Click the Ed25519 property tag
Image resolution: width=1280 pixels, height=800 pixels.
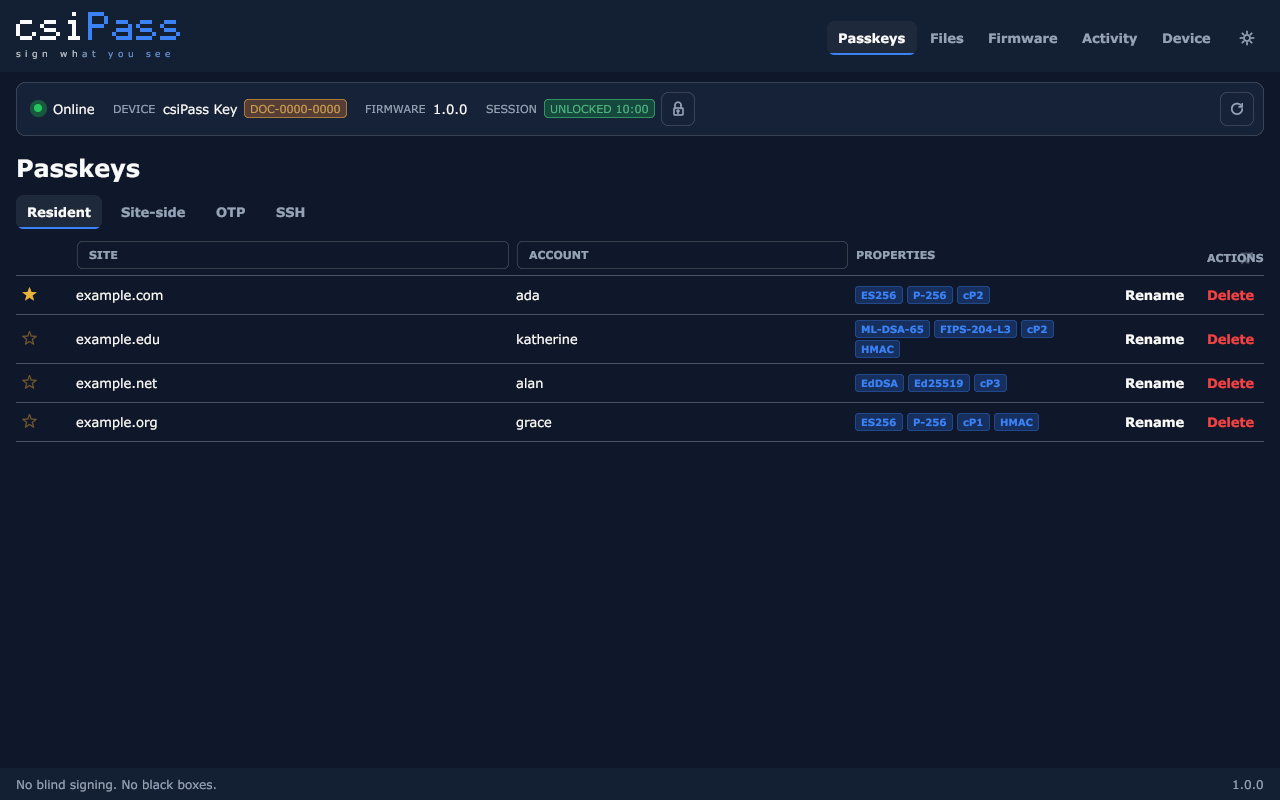pos(938,383)
